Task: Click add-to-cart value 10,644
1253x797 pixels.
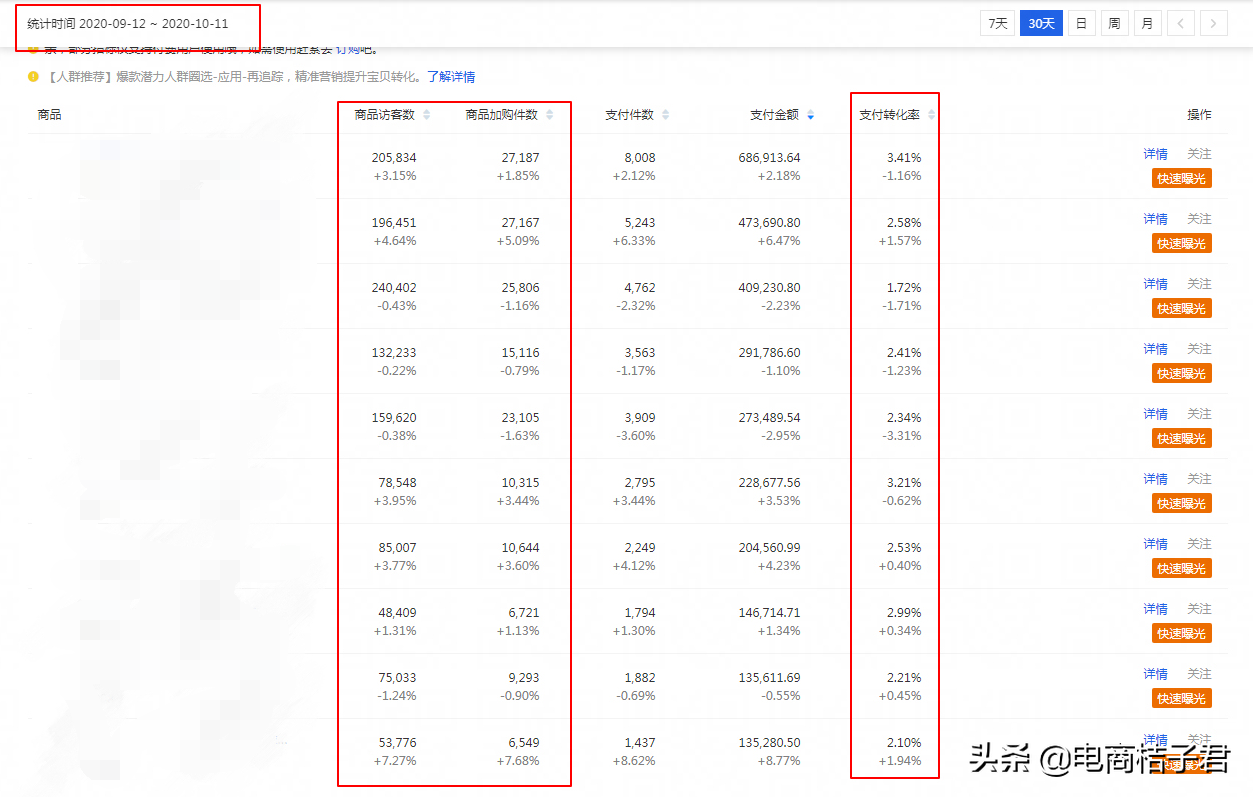Action: [520, 548]
